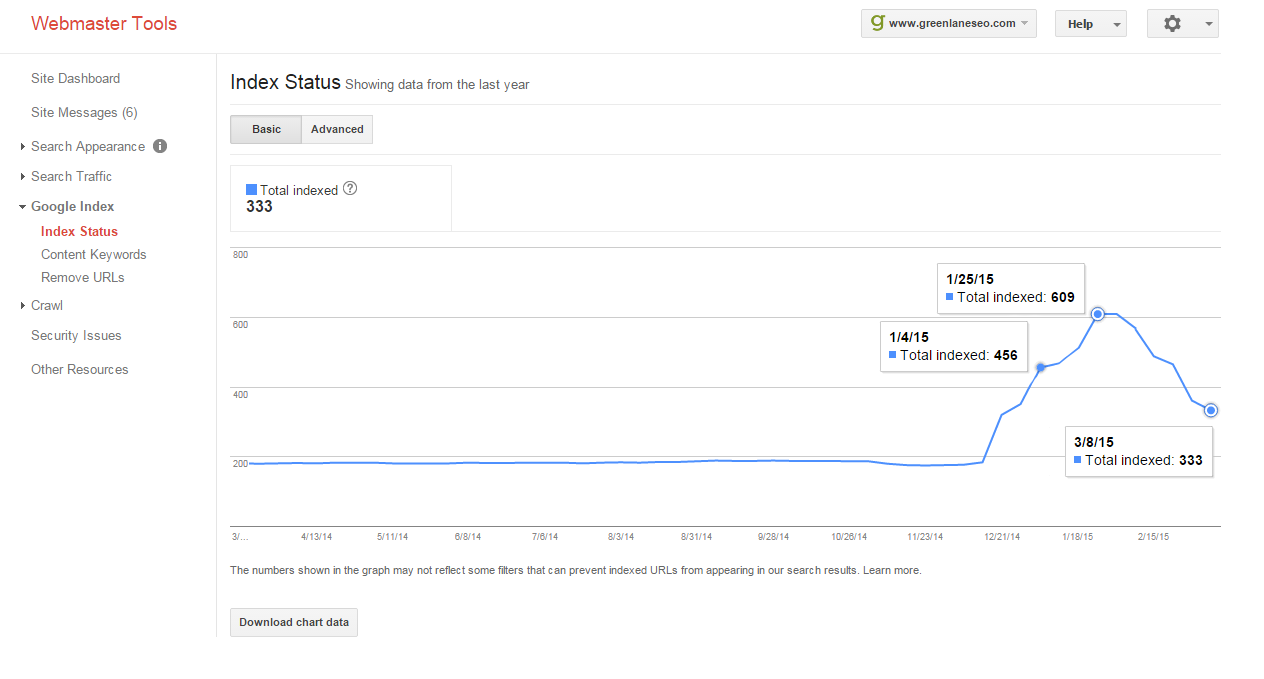The height and width of the screenshot is (679, 1264).
Task: Open Content Keywords page
Action: 93,254
